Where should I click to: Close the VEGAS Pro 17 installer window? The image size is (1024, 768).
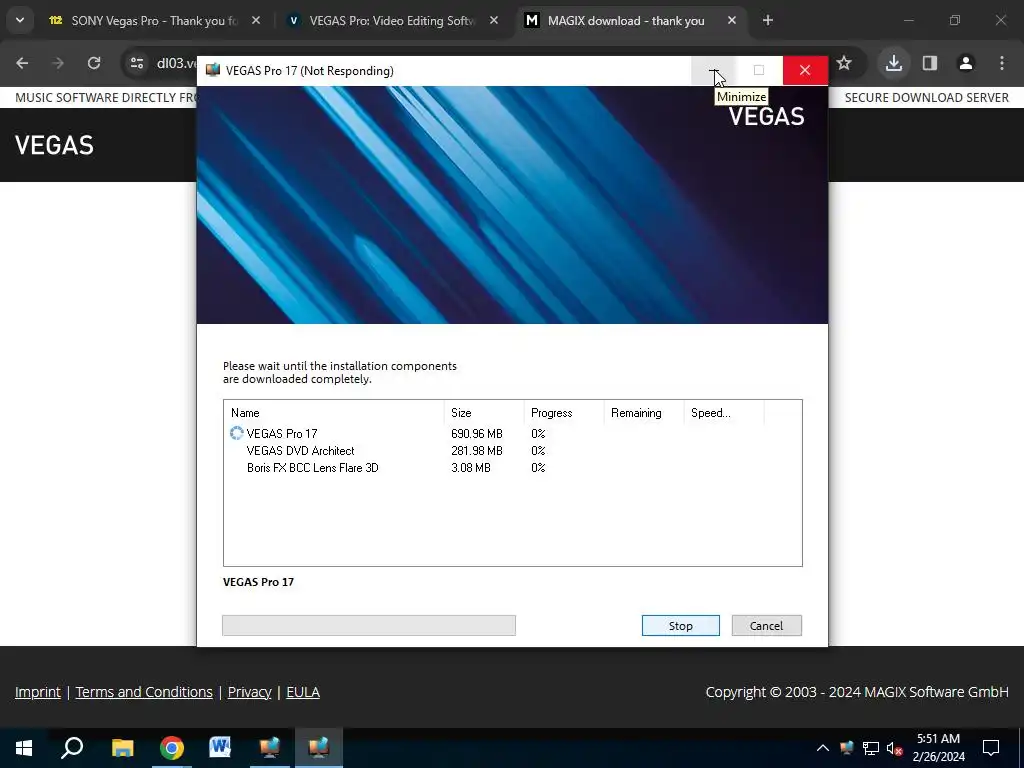pos(805,71)
